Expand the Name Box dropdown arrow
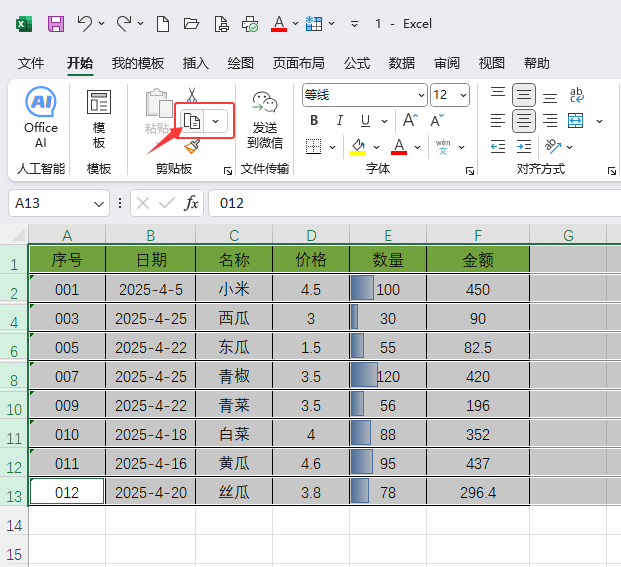The width and height of the screenshot is (621, 567). 99,203
